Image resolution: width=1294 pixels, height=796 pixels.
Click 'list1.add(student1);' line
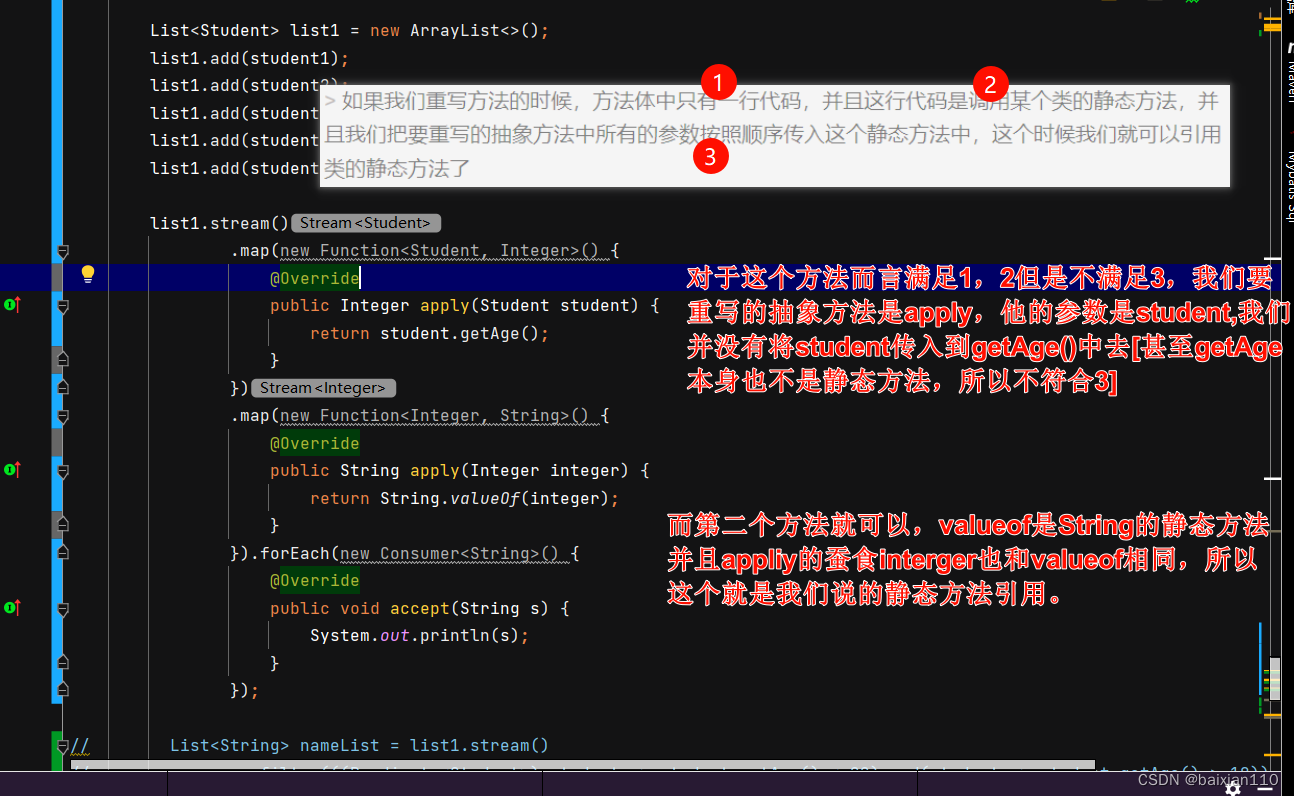[250, 58]
